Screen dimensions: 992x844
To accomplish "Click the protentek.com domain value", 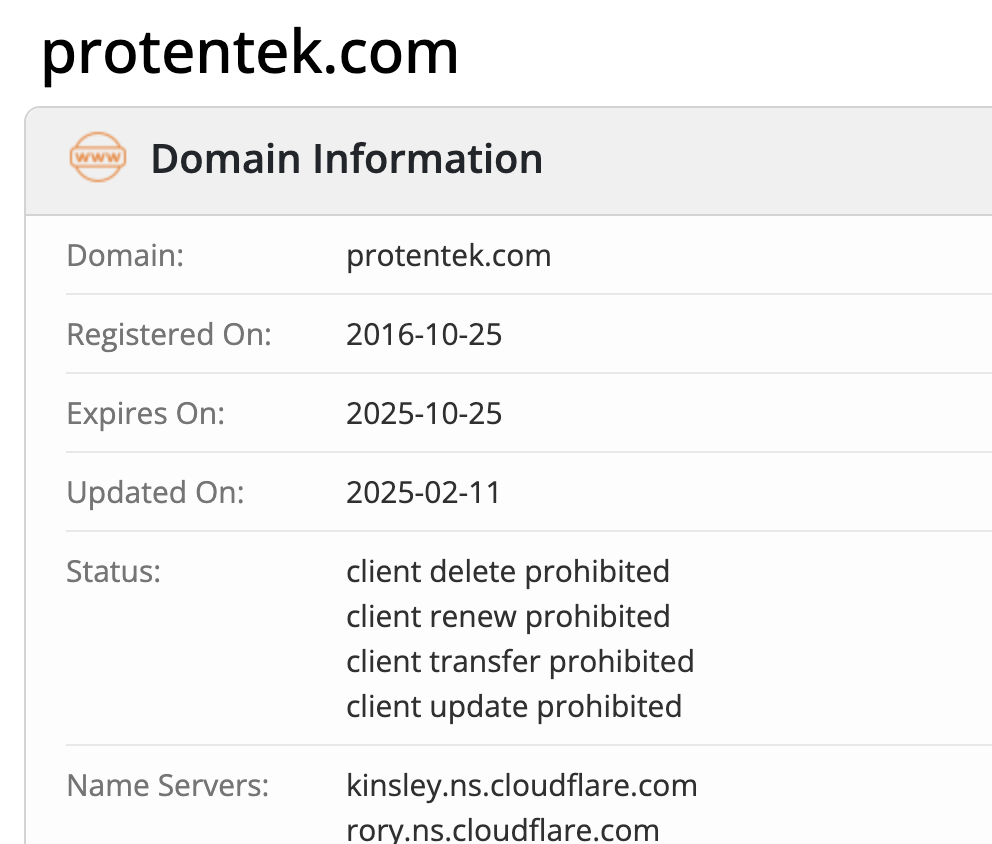I will [x=448, y=256].
